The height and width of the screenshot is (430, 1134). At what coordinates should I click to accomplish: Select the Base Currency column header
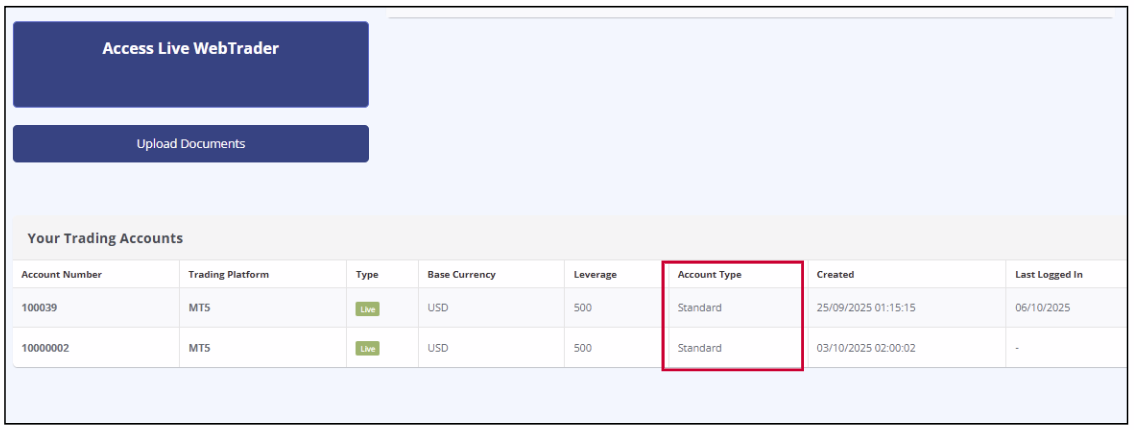tap(461, 274)
